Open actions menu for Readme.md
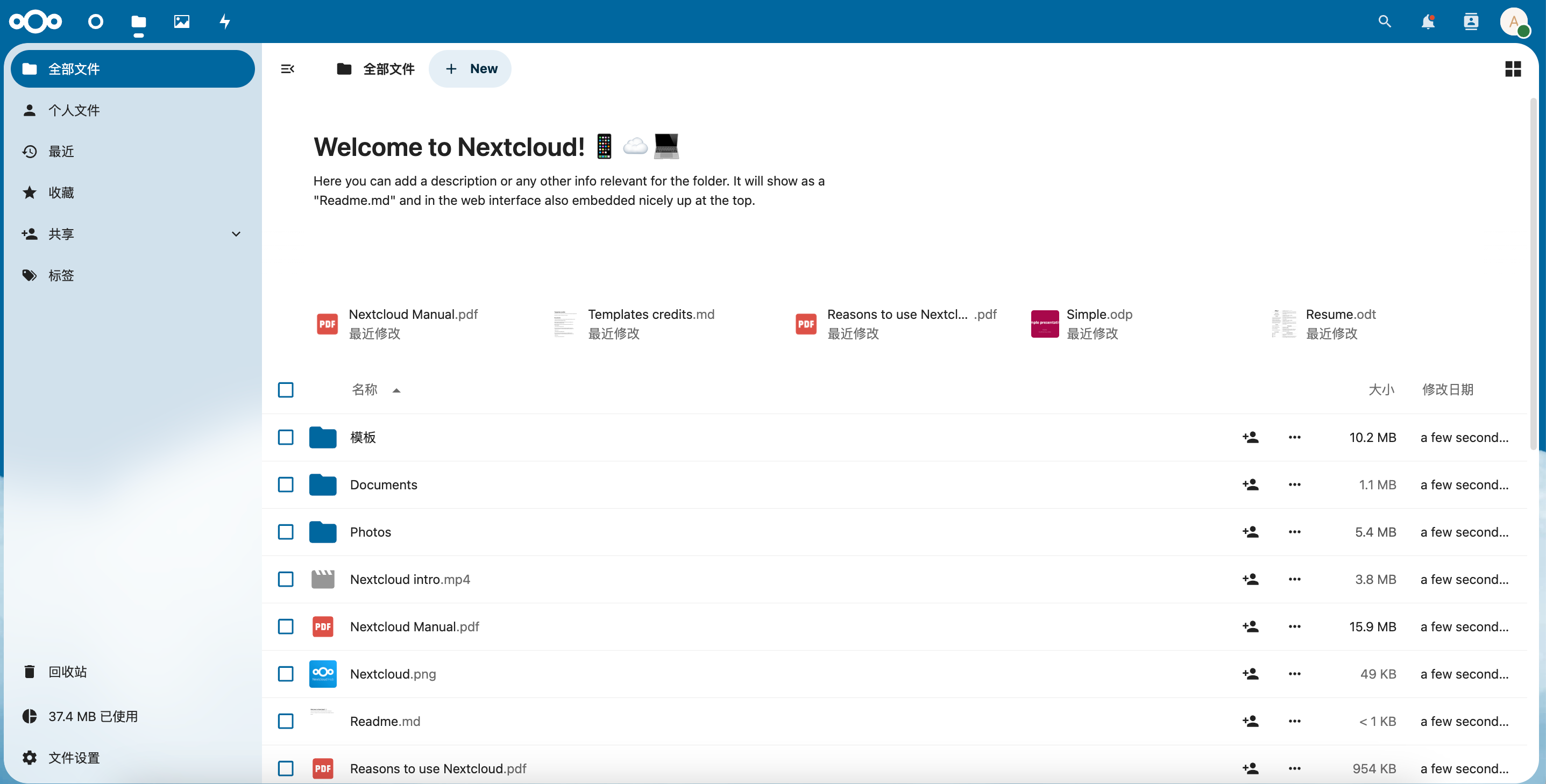 (x=1295, y=722)
